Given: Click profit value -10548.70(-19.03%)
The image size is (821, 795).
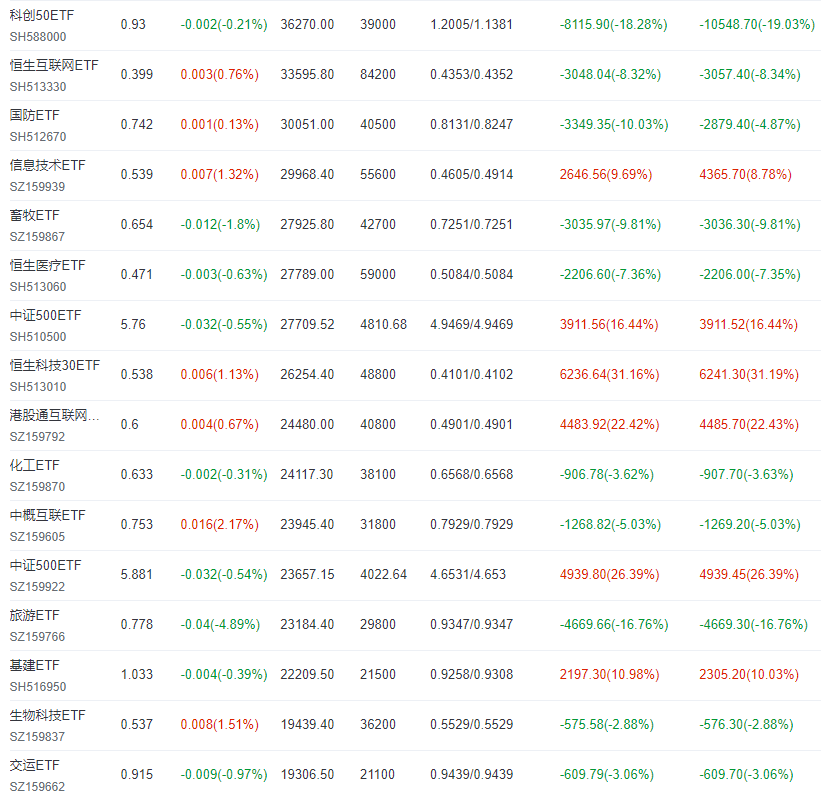Looking at the screenshot, I should [757, 25].
